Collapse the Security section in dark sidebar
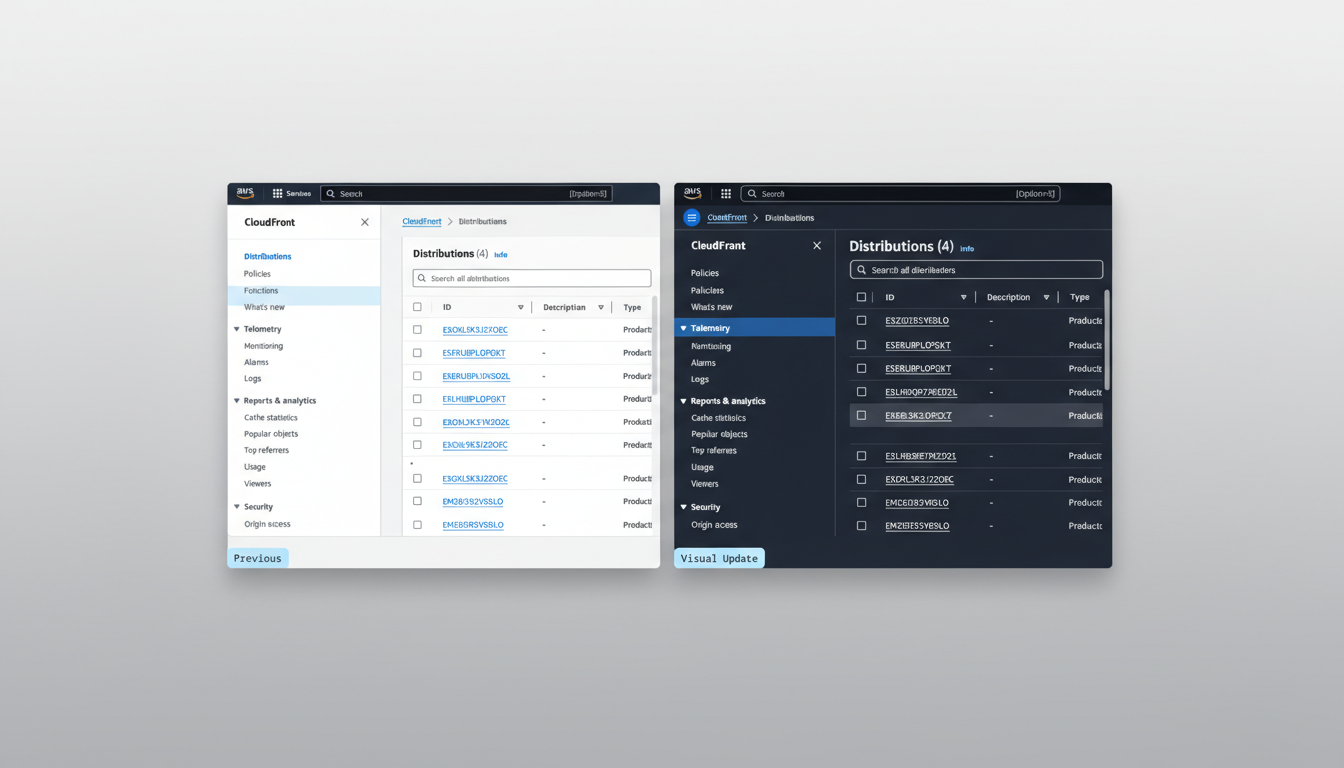This screenshot has height=768, width=1344. coord(683,507)
